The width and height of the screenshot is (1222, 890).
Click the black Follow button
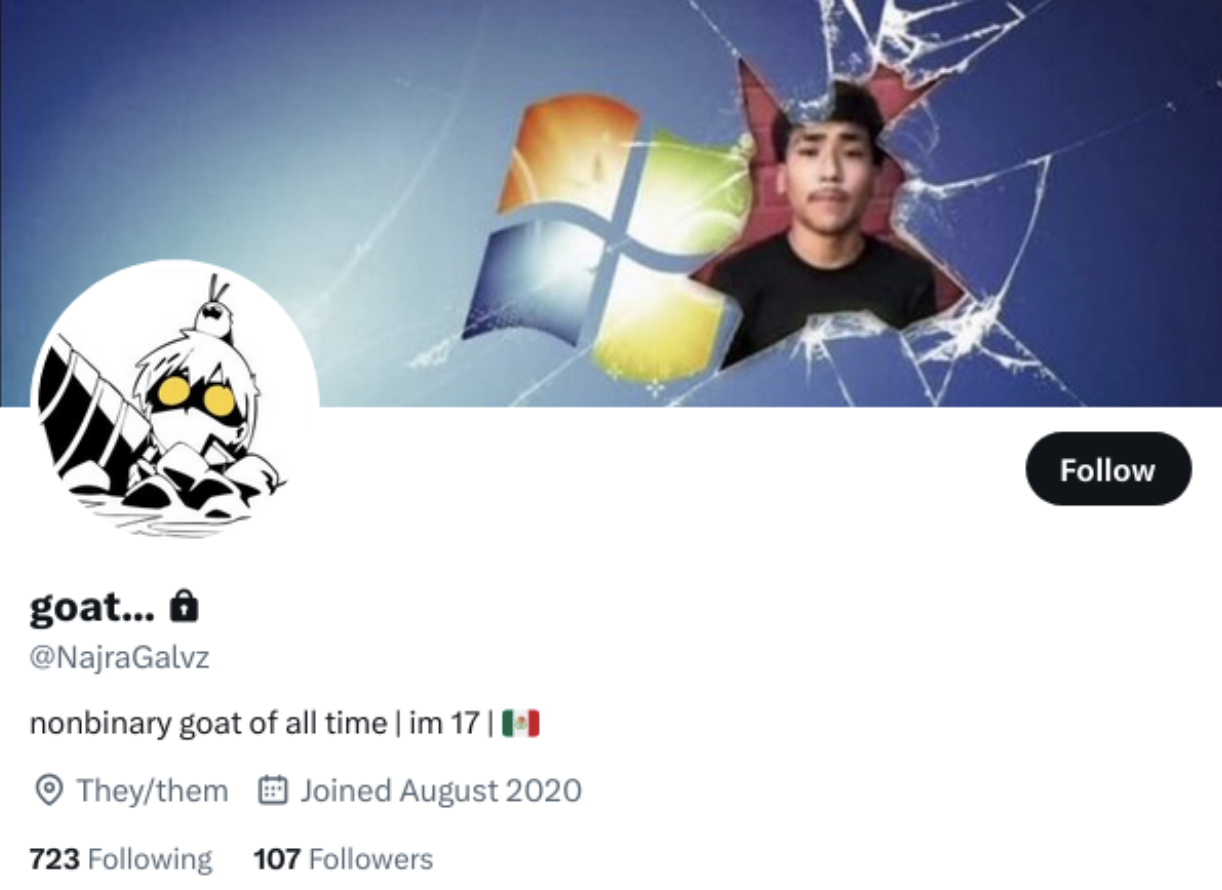[1108, 469]
